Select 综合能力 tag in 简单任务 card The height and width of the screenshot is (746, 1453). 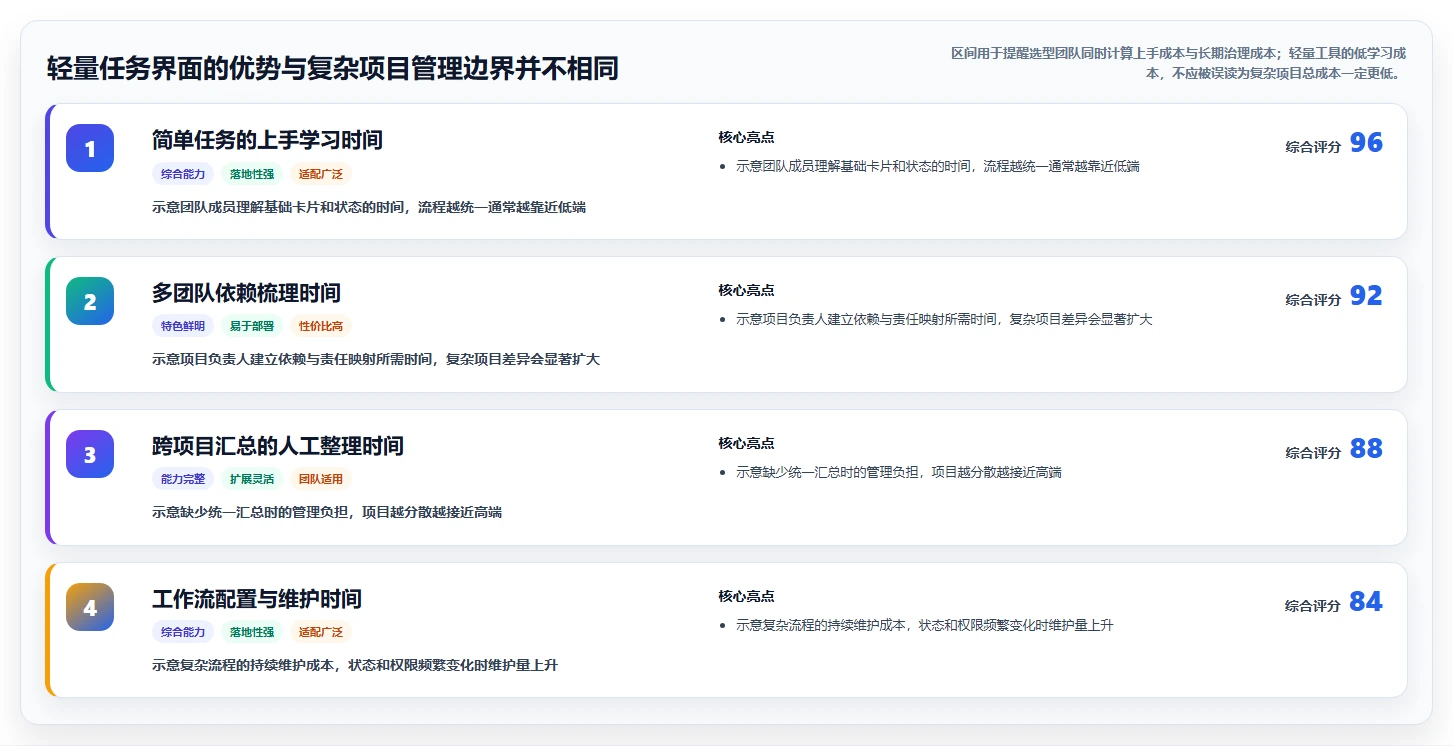pos(183,173)
